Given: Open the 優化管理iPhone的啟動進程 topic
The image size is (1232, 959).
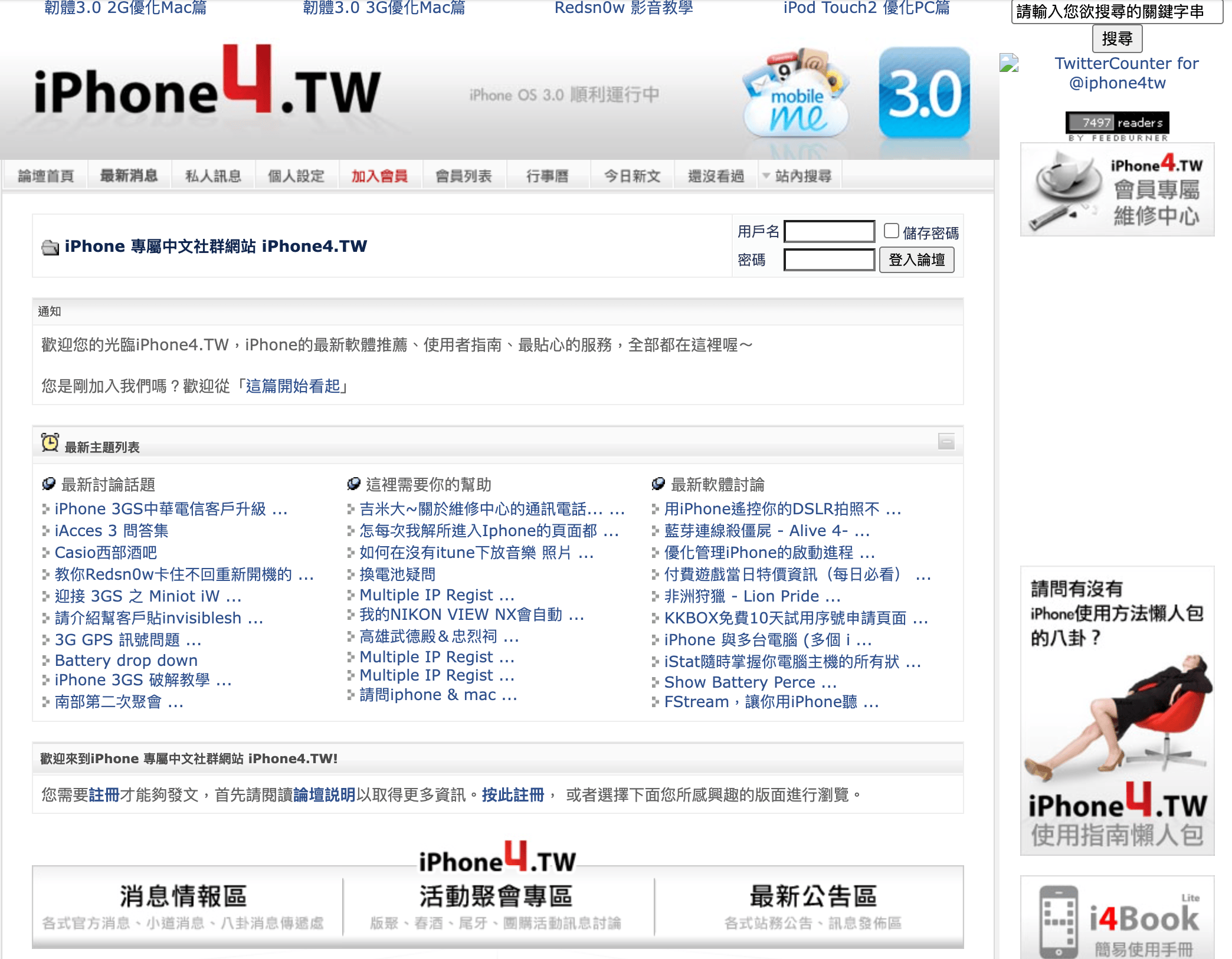Looking at the screenshot, I should click(769, 553).
